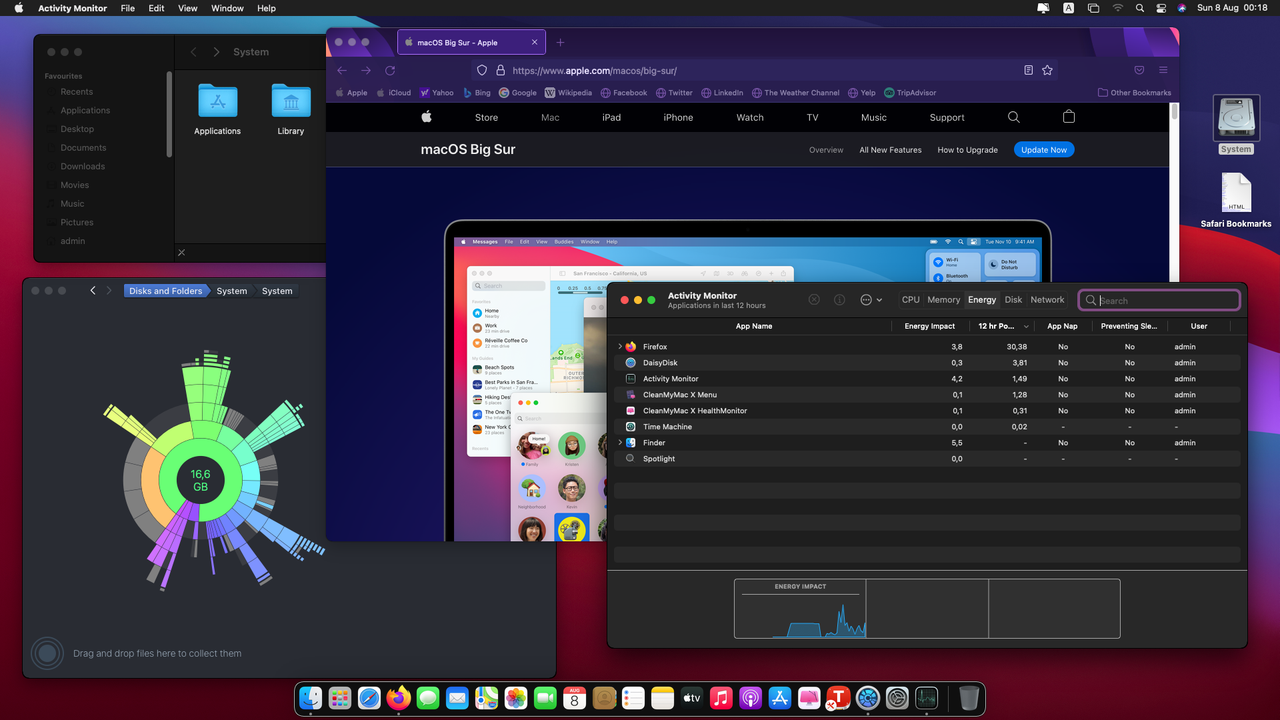Open the search icon on Apple site
1280x720 pixels.
pos(1014,117)
